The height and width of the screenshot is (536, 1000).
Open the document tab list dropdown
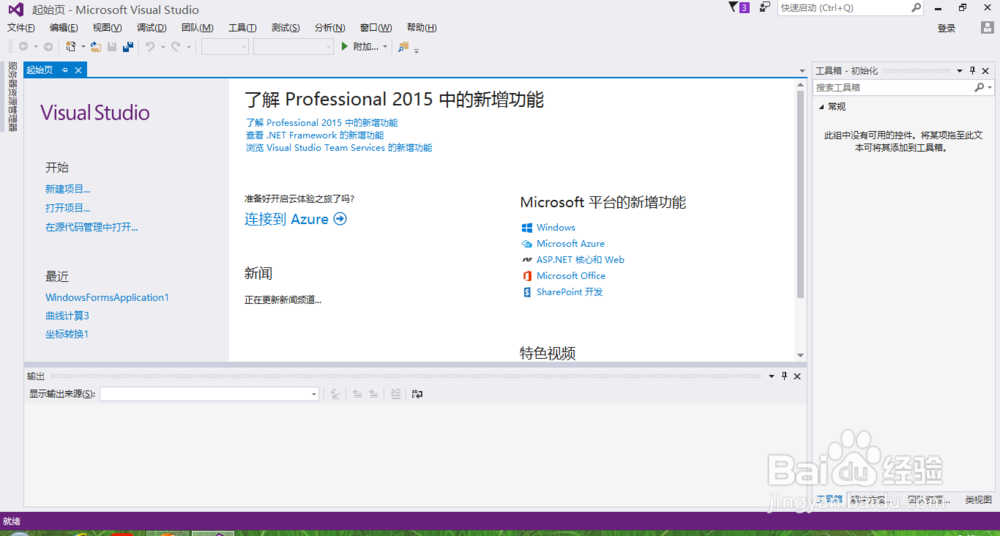(802, 70)
